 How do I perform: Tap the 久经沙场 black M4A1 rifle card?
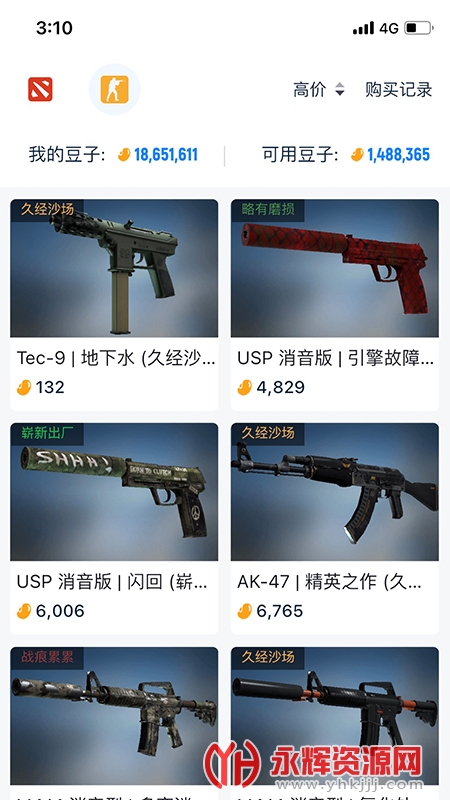(335, 723)
